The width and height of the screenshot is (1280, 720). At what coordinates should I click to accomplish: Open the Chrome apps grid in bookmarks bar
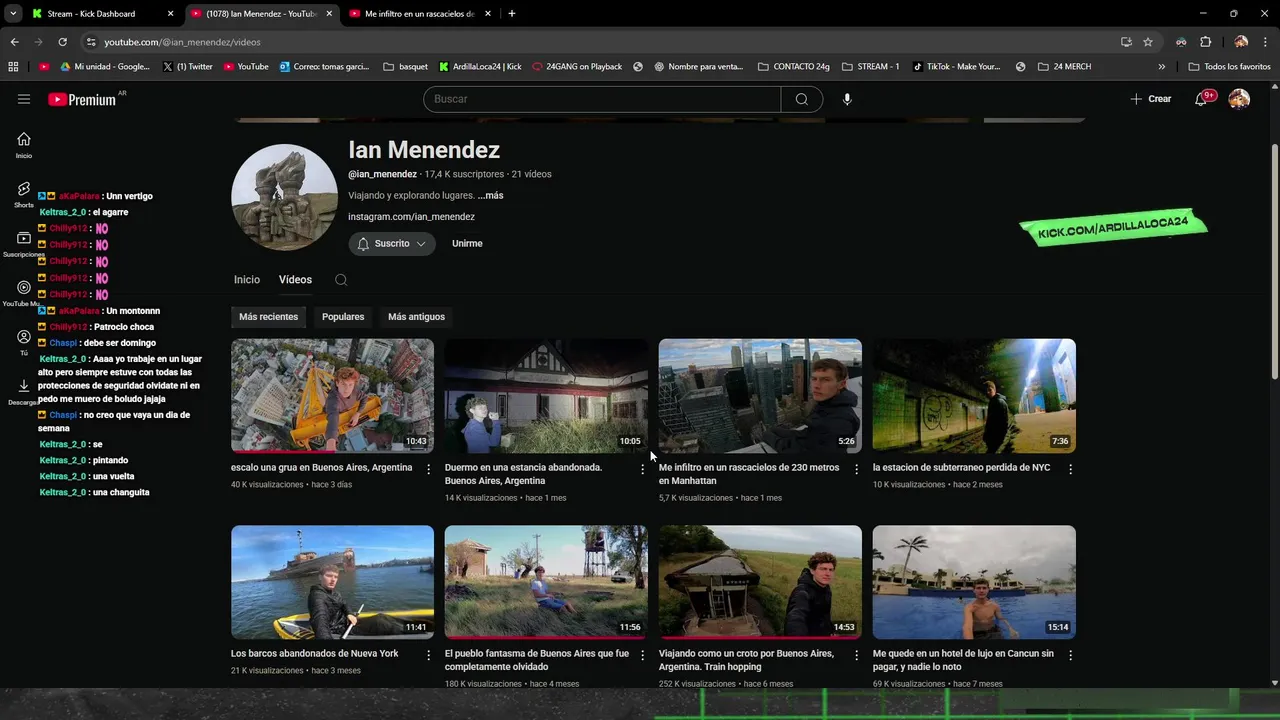click(x=13, y=67)
